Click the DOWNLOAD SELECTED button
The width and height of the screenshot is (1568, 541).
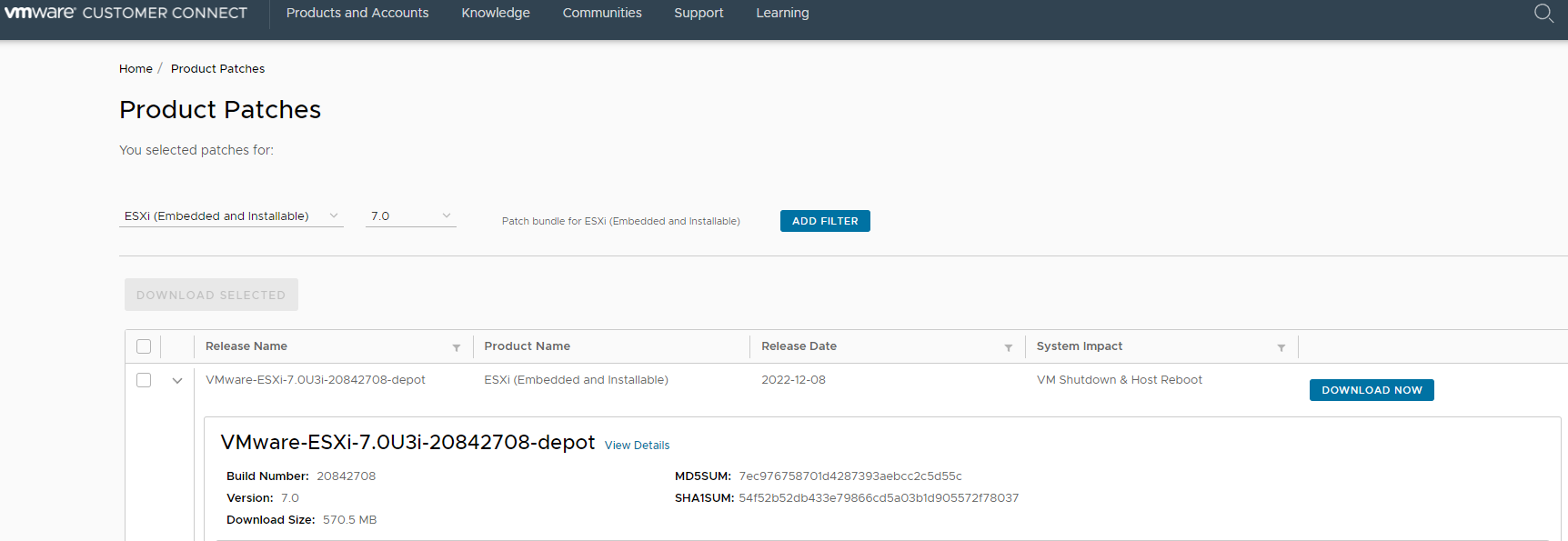(x=211, y=295)
